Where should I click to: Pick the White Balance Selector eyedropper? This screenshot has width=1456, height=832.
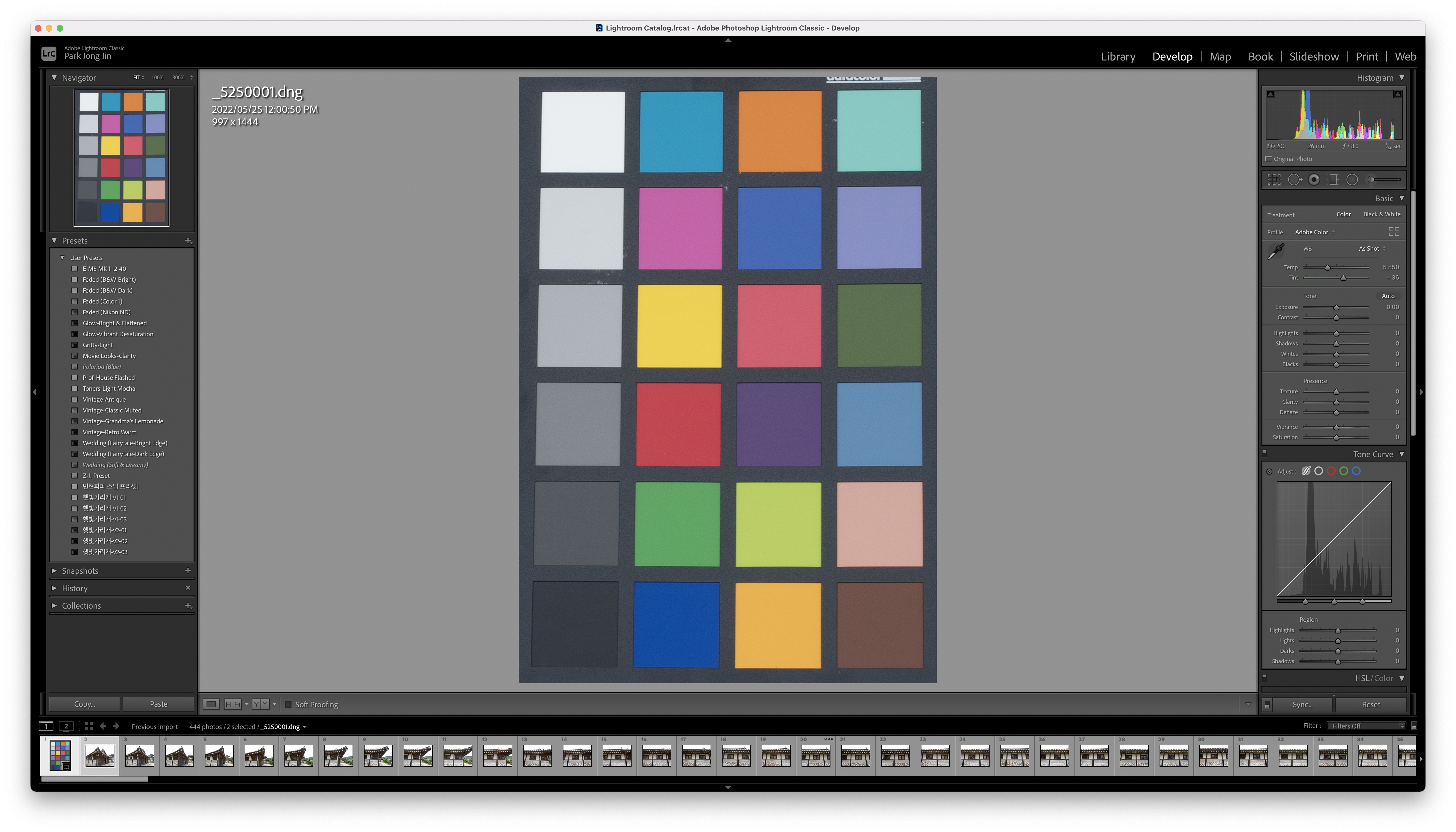(x=1276, y=251)
